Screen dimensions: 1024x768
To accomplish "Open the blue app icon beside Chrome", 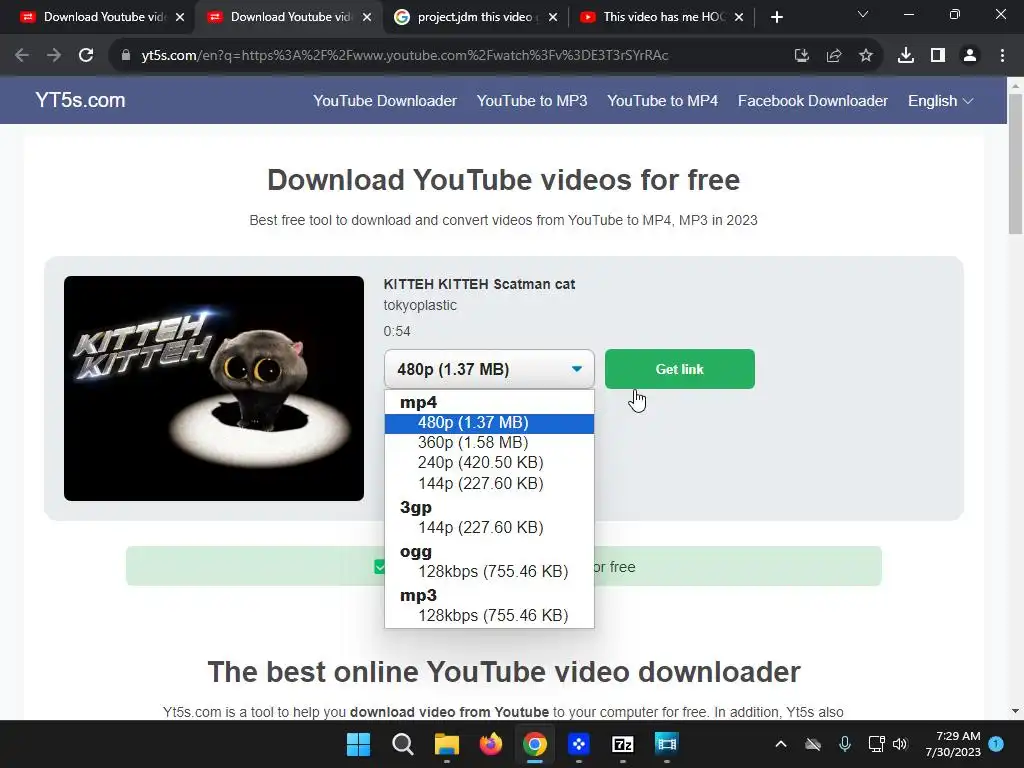I will click(x=579, y=744).
